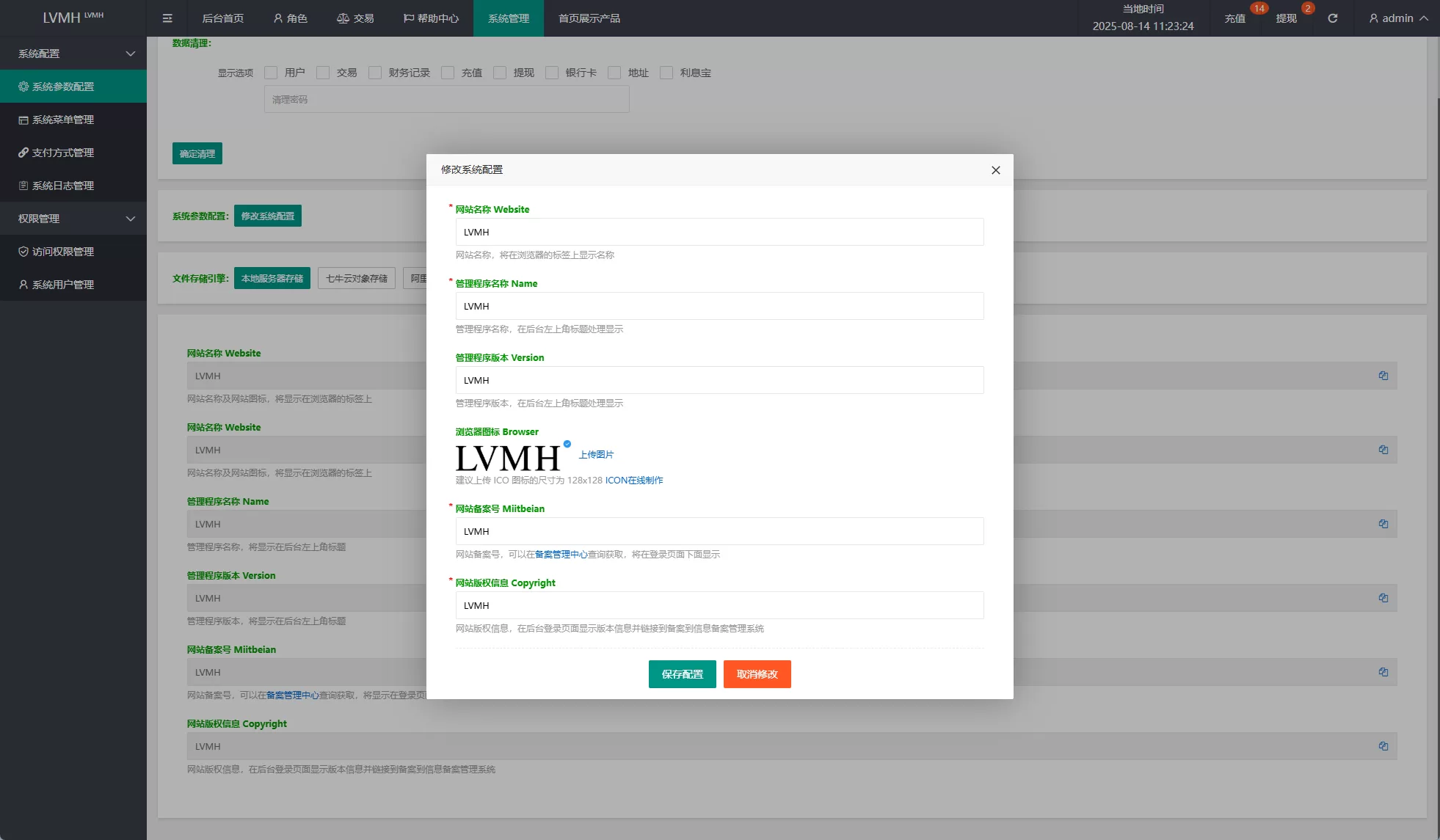Image resolution: width=1440 pixels, height=840 pixels.
Task: Check the 用户 checkbox
Action: coord(271,73)
